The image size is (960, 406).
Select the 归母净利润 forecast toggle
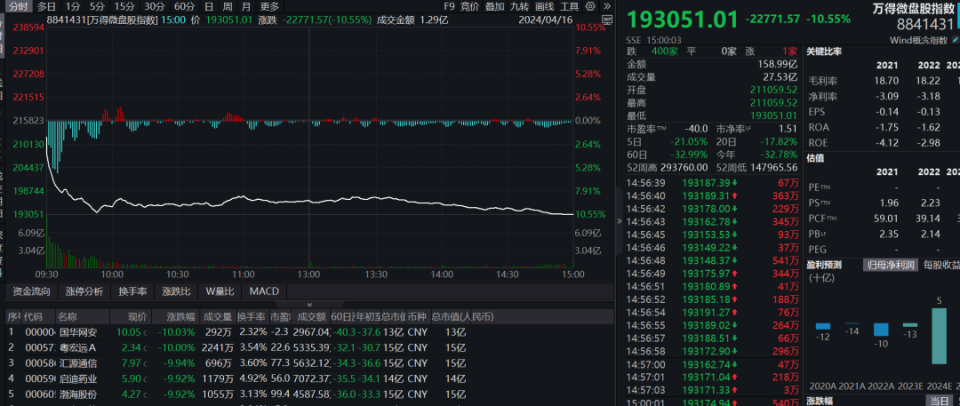pyautogui.click(x=891, y=265)
